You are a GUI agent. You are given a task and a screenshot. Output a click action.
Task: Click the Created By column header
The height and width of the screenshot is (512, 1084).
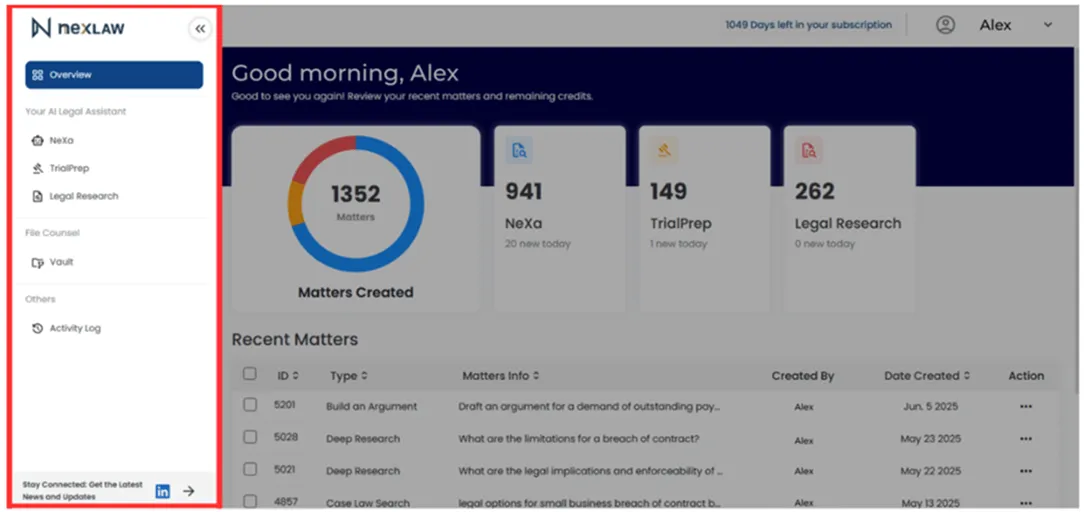(x=803, y=376)
